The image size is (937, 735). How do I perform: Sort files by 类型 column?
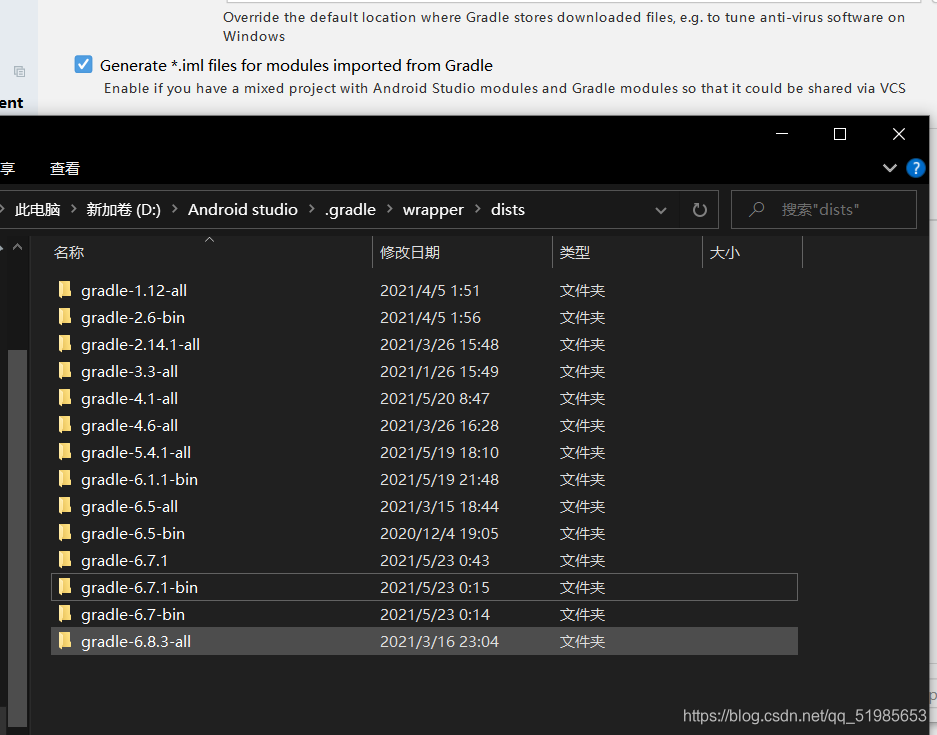[575, 253]
